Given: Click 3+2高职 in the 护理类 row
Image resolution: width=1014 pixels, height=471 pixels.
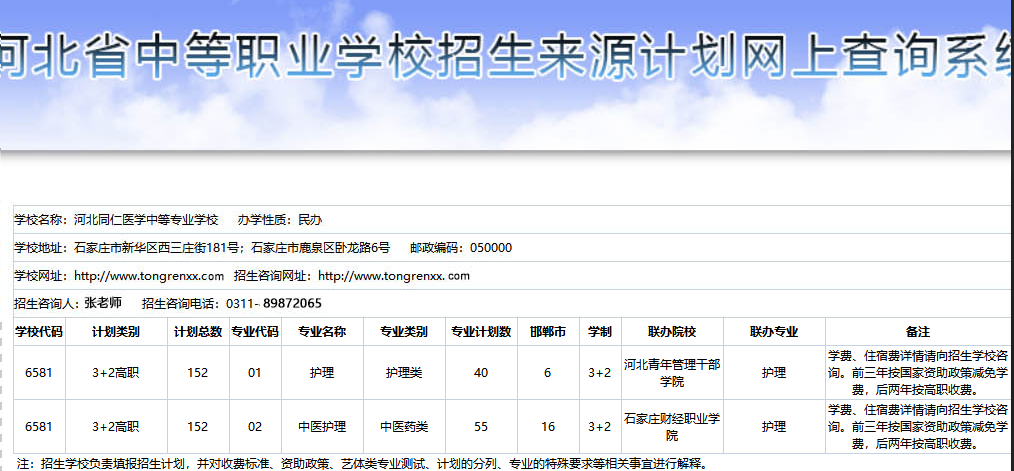Looking at the screenshot, I should tap(116, 373).
